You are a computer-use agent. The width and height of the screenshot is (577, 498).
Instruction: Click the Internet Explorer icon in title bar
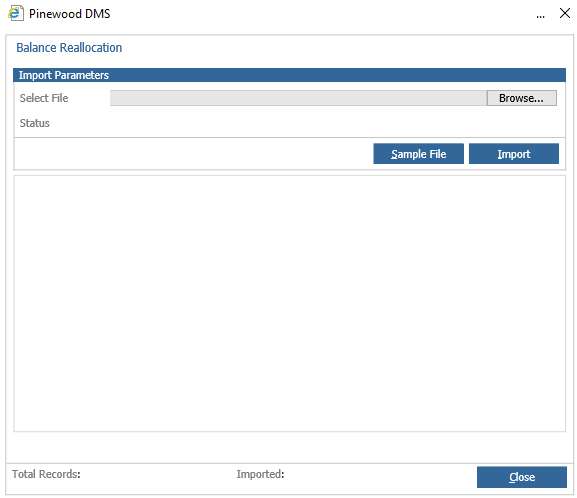coord(15,14)
